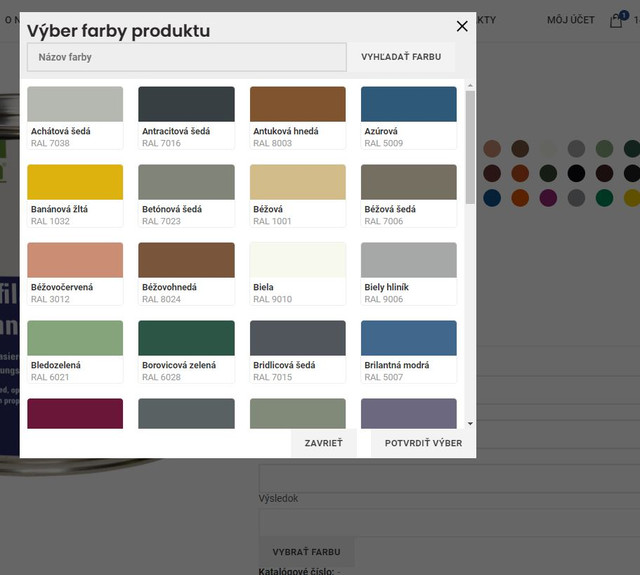This screenshot has width=640, height=575.
Task: Click VYBRAŤ FARBU button on background page
Action: pyautogui.click(x=307, y=552)
